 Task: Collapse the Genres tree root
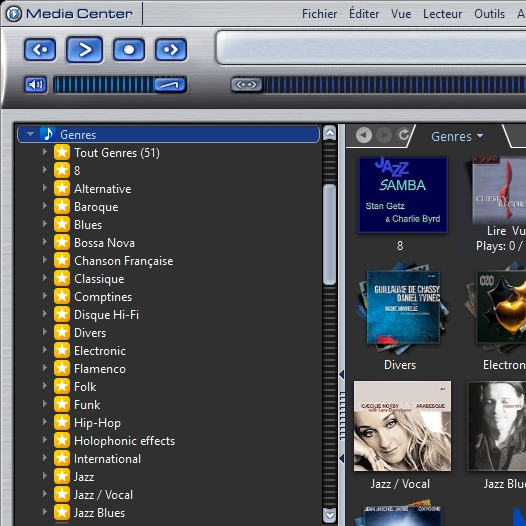[31, 134]
